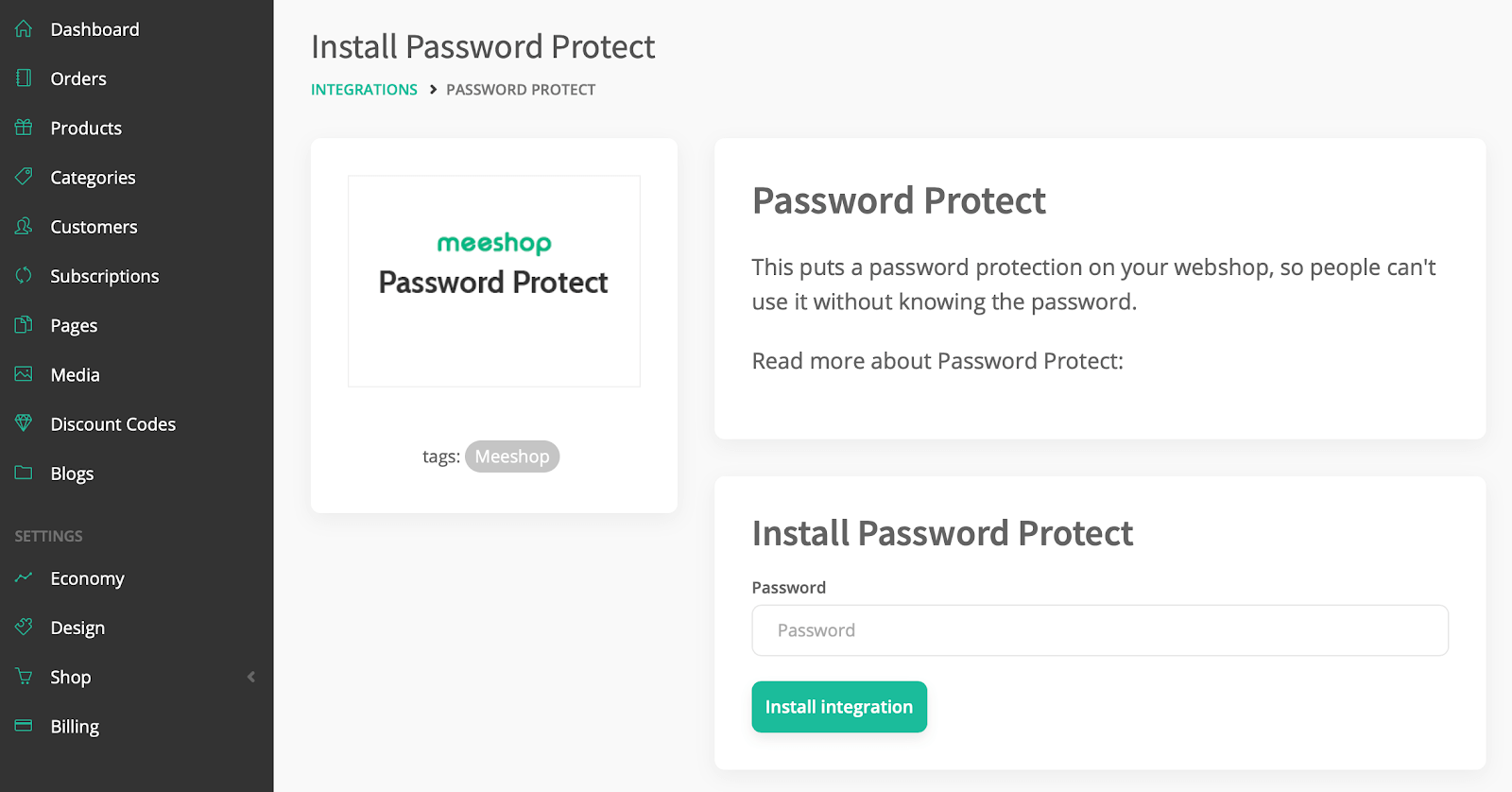The height and width of the screenshot is (792, 1512).
Task: Go to the Integrations breadcrumb link
Action: click(x=364, y=90)
